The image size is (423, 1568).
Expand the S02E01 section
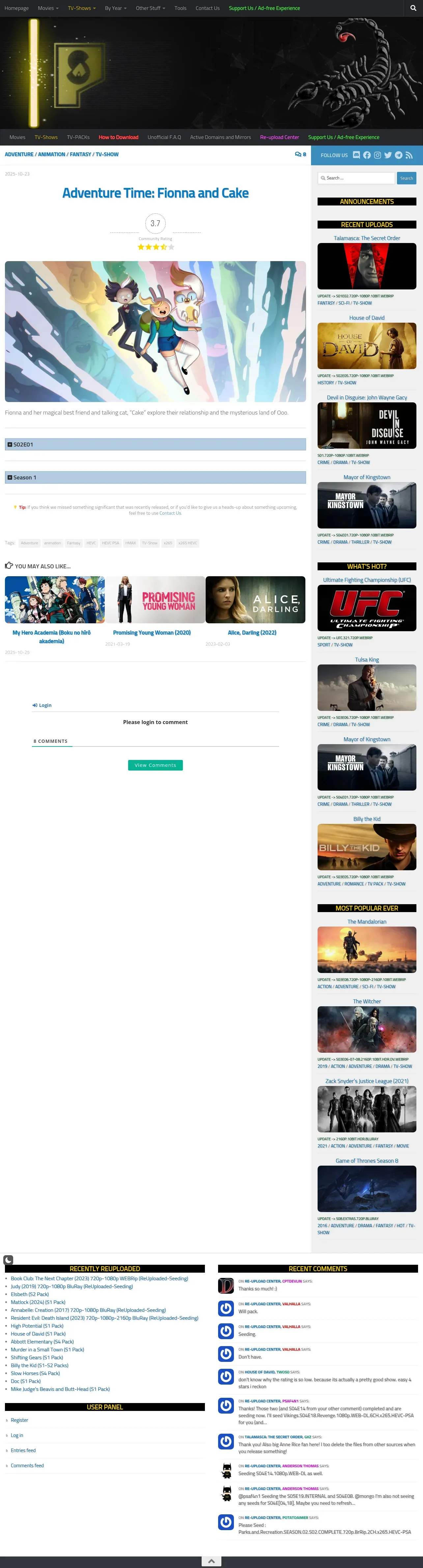coord(155,444)
